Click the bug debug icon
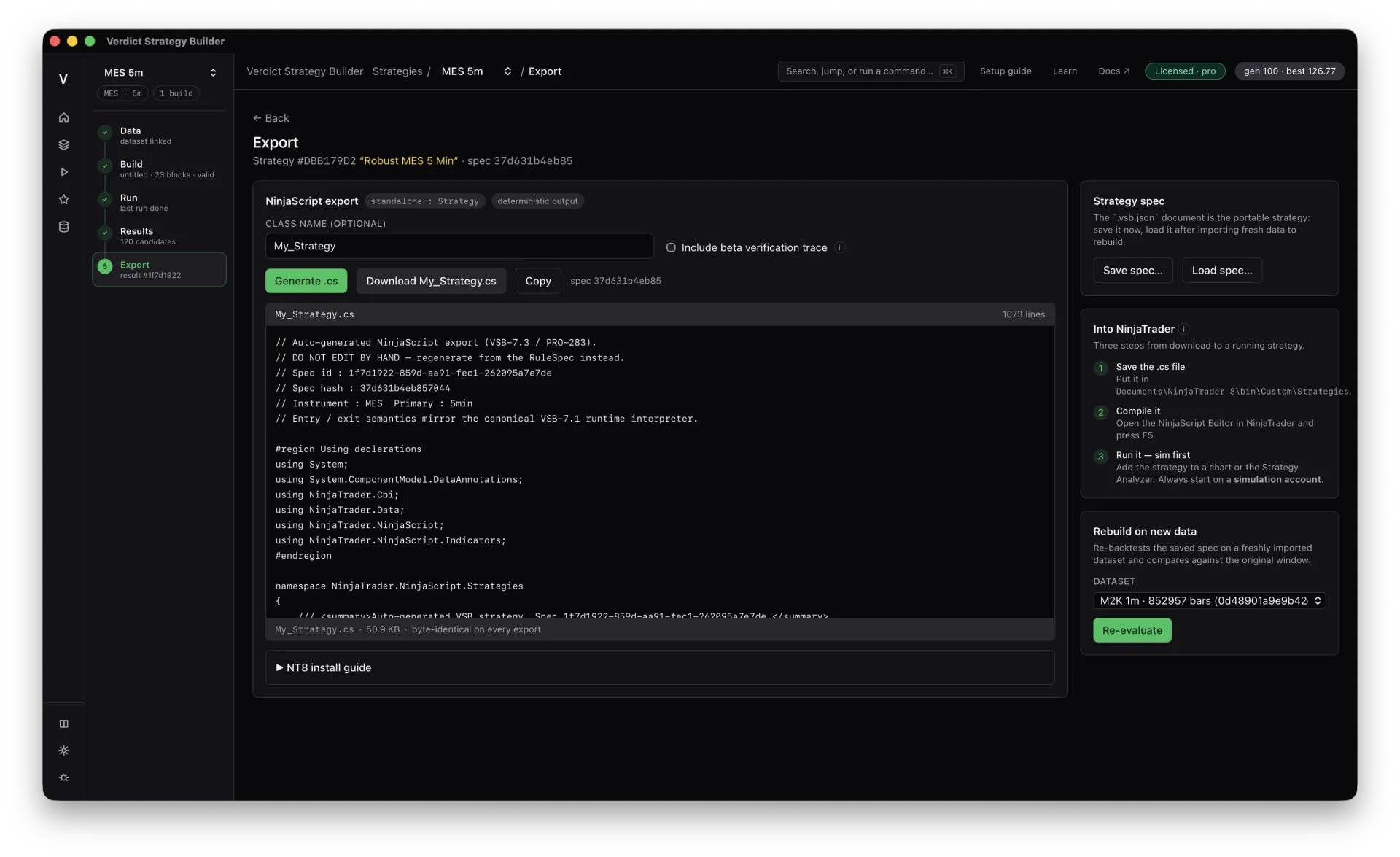 (x=63, y=777)
